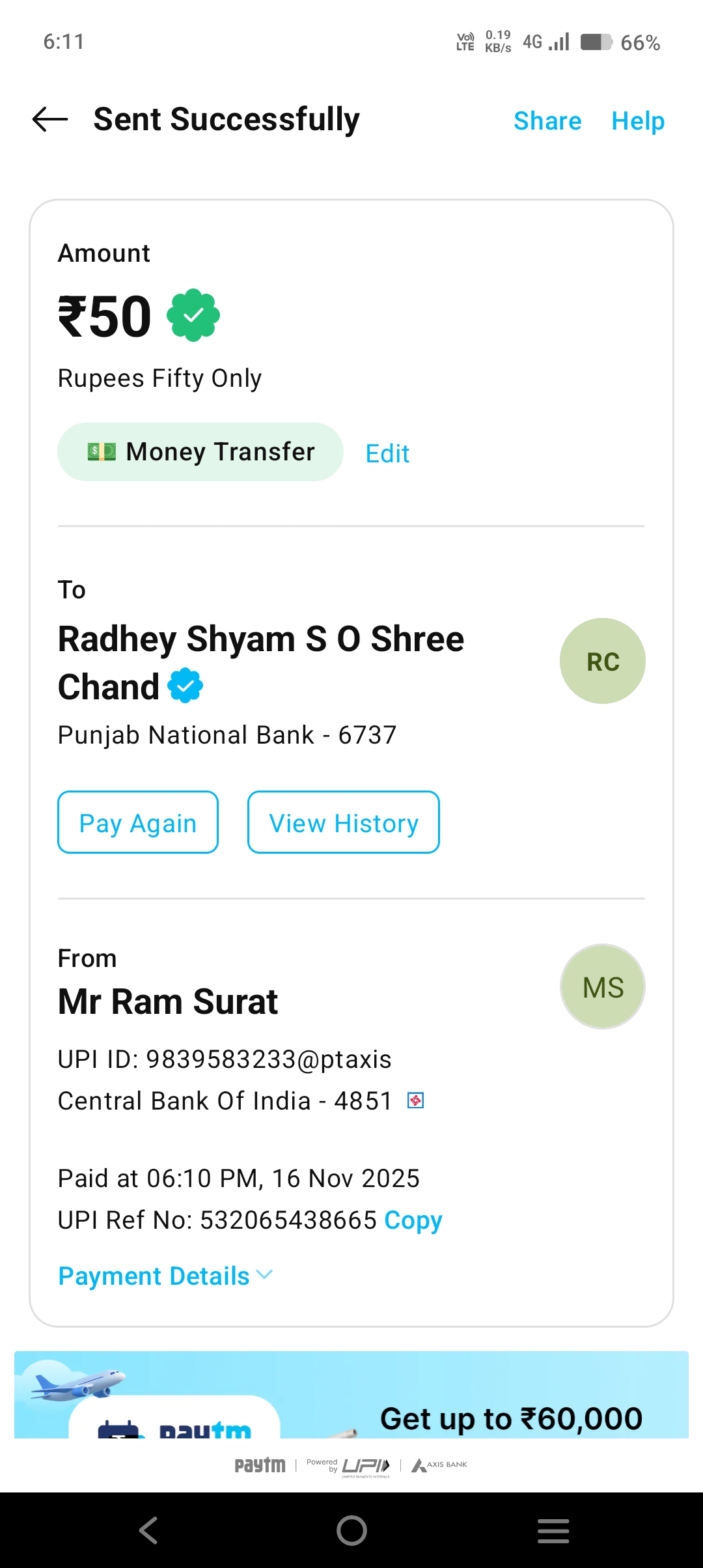Viewport: 703px width, 1568px height.
Task: Tap the green payment success checkmark badge
Action: click(x=193, y=316)
